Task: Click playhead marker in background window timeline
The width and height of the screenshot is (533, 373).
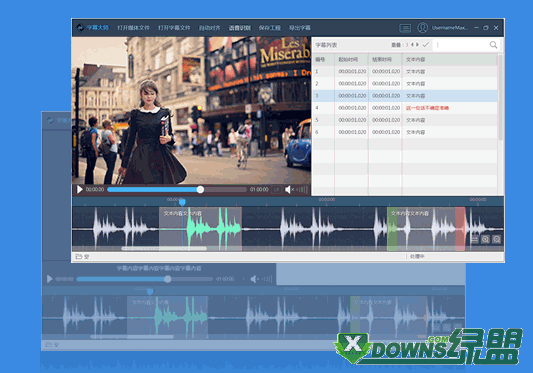Action: coord(150,291)
